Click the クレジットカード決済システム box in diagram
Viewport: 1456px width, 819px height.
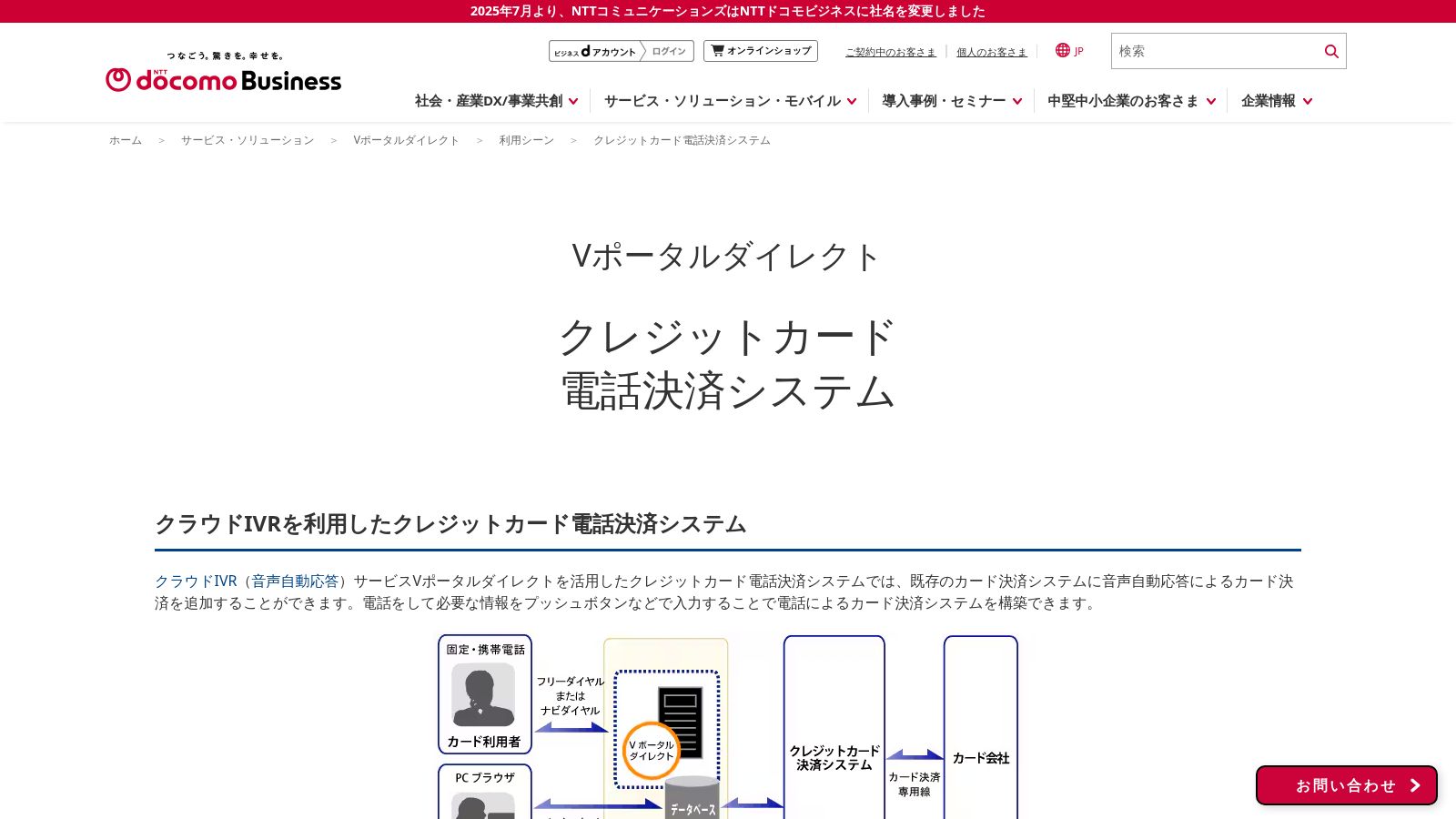834,728
